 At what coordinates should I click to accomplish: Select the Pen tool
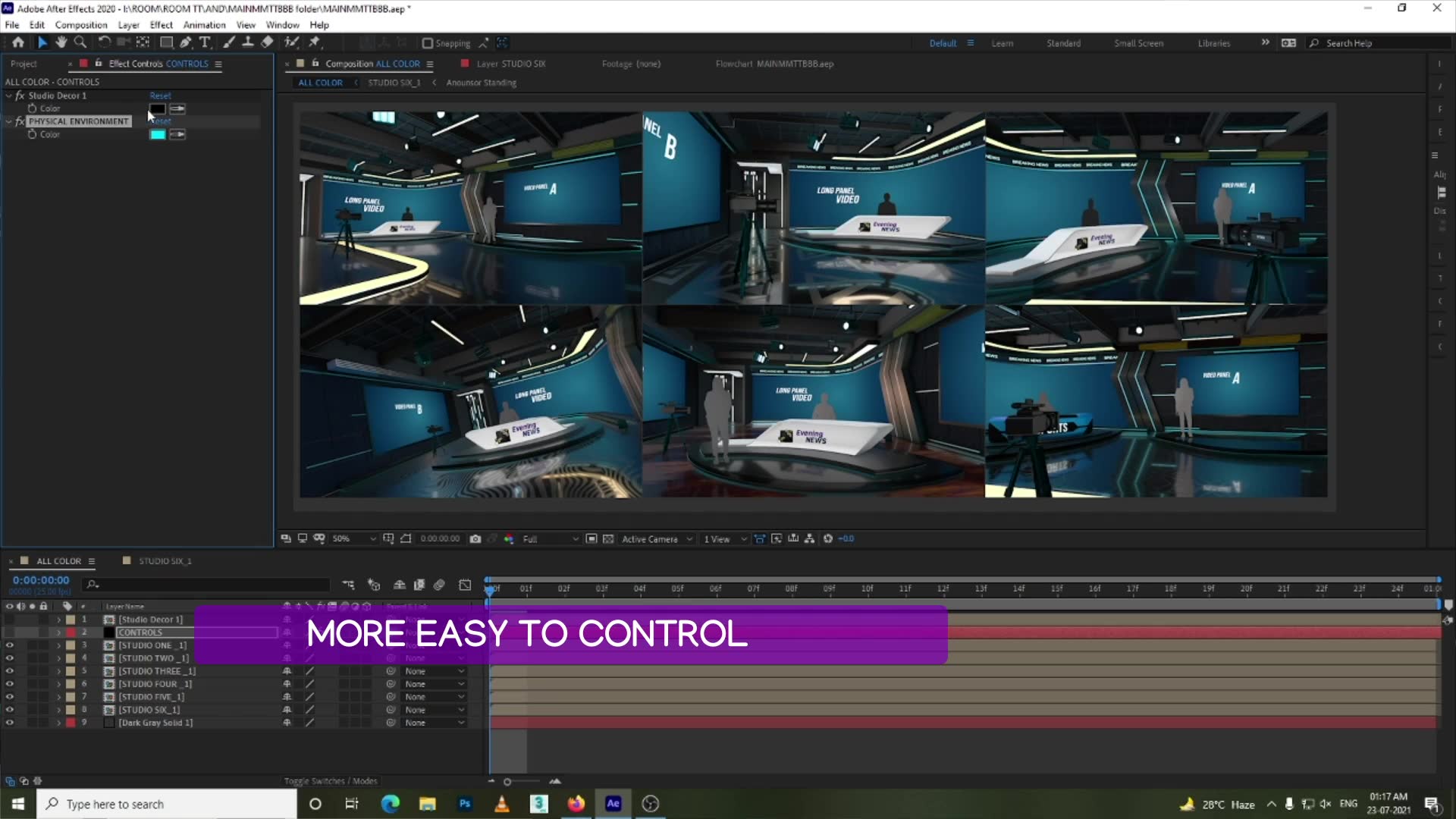point(186,42)
